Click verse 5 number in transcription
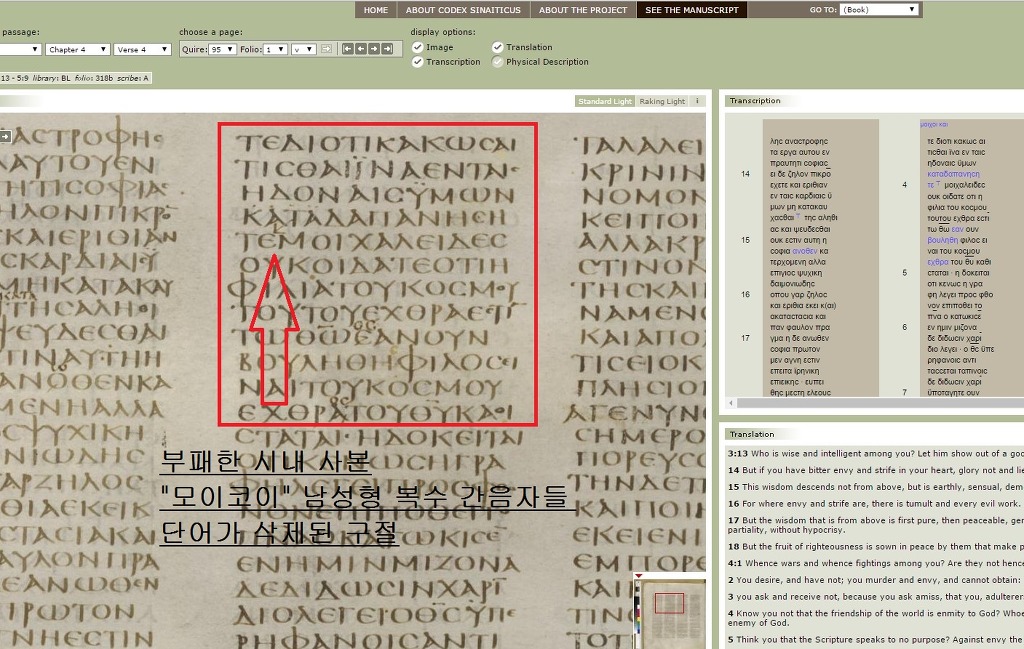Screen dimensions: 1024x649 click(x=904, y=273)
